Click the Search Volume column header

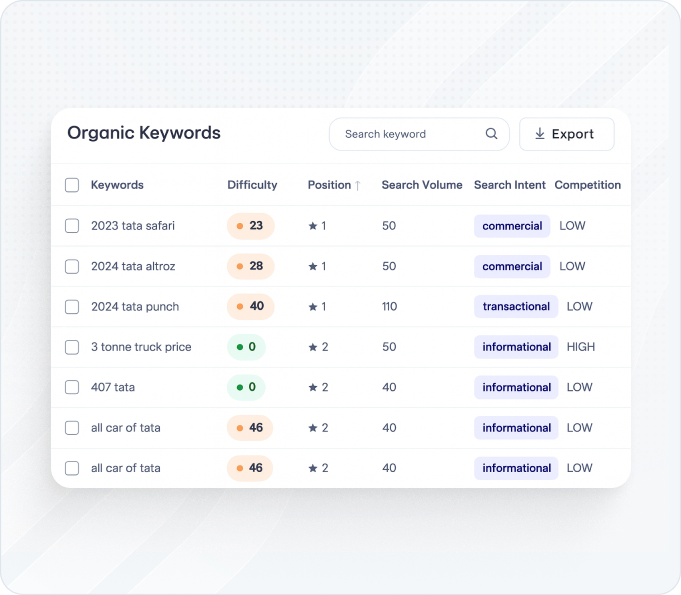click(421, 185)
